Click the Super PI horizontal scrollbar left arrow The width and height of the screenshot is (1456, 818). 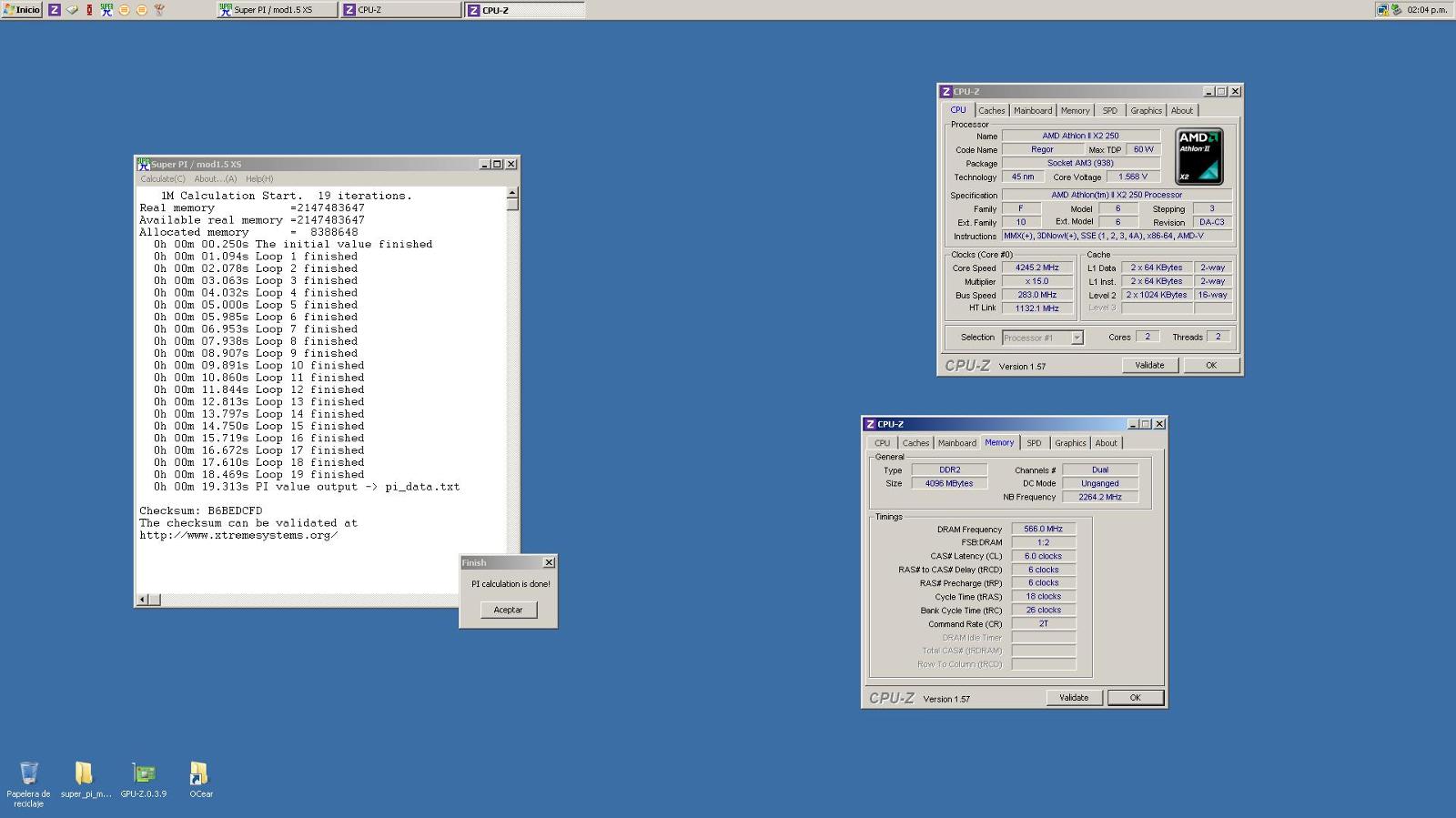point(142,600)
